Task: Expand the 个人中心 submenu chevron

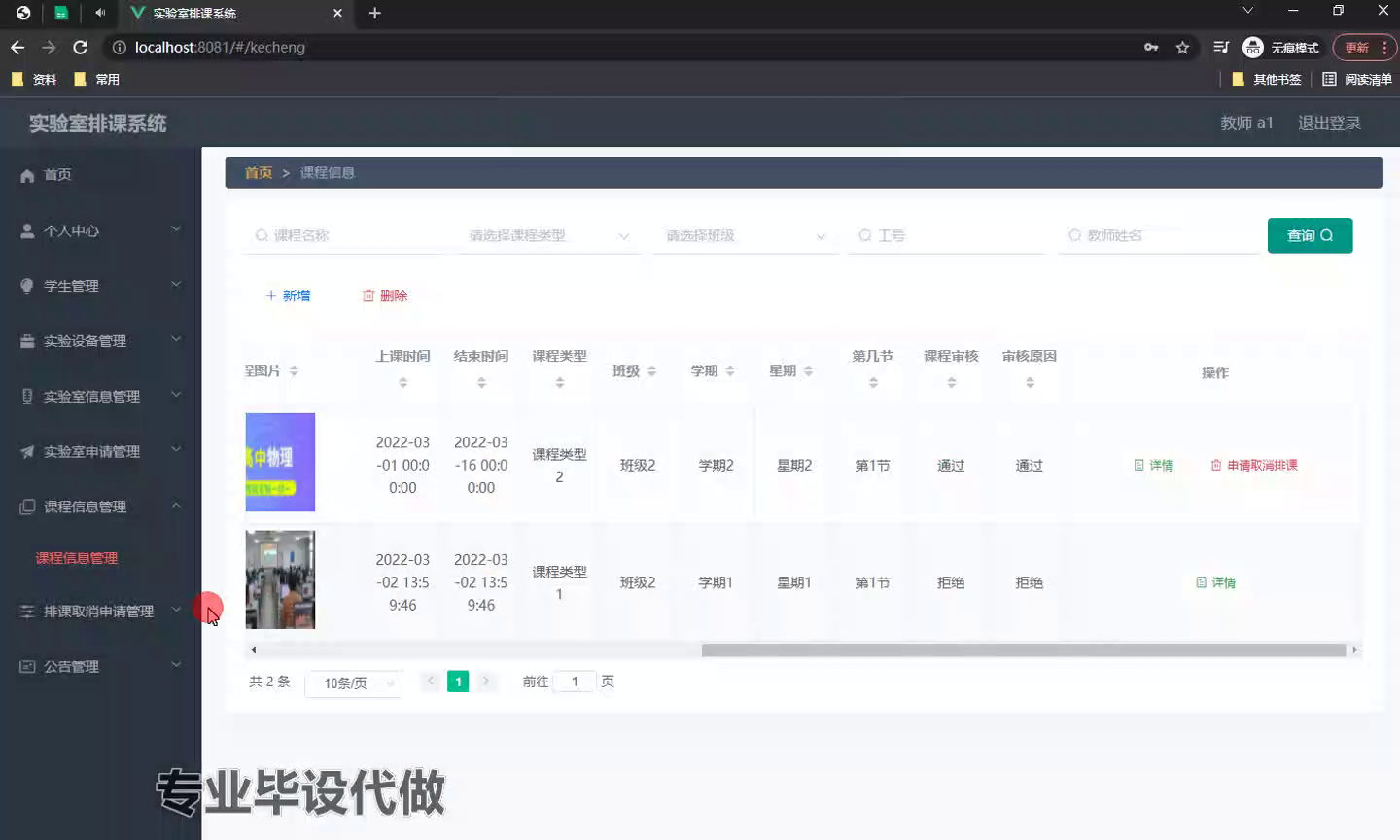Action: pos(176,229)
